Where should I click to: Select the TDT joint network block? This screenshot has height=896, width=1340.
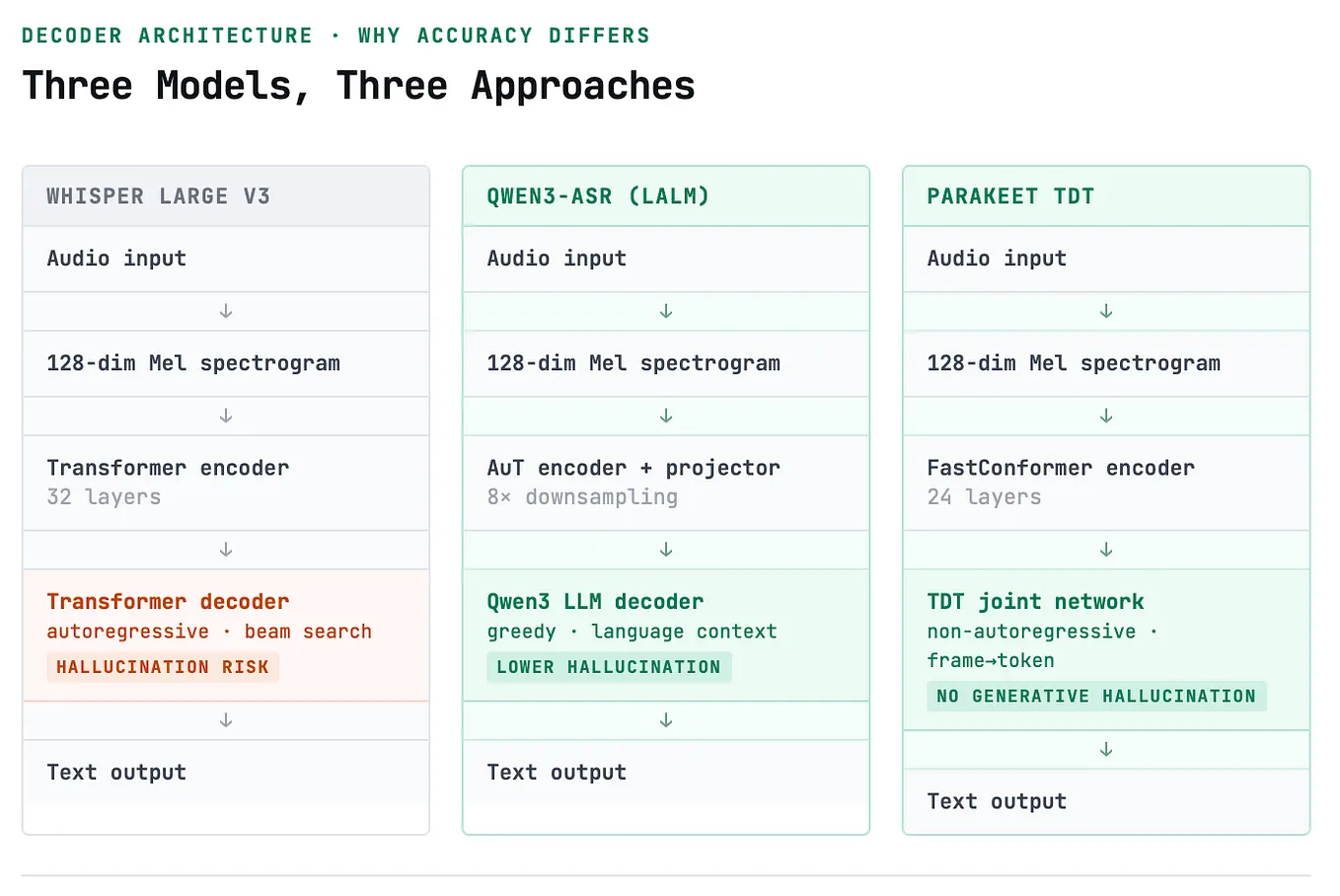coord(1106,650)
